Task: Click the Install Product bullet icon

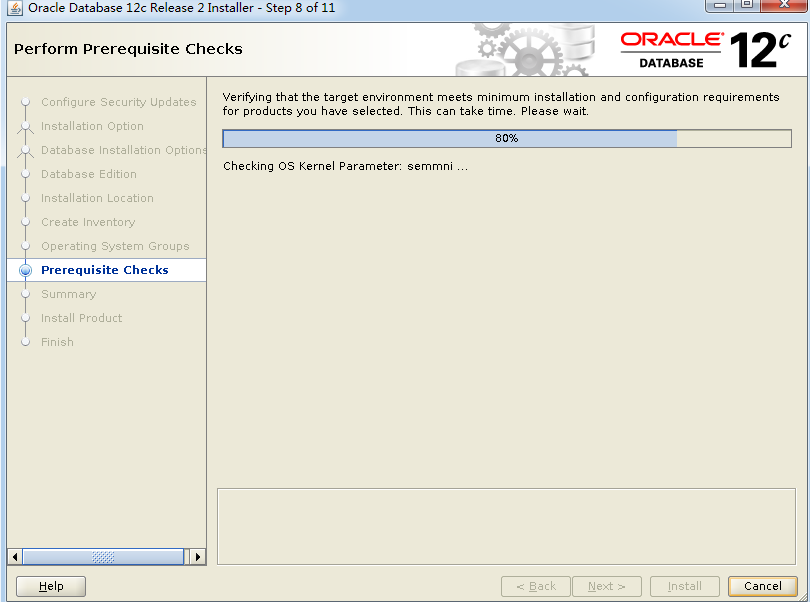Action: coord(25,318)
